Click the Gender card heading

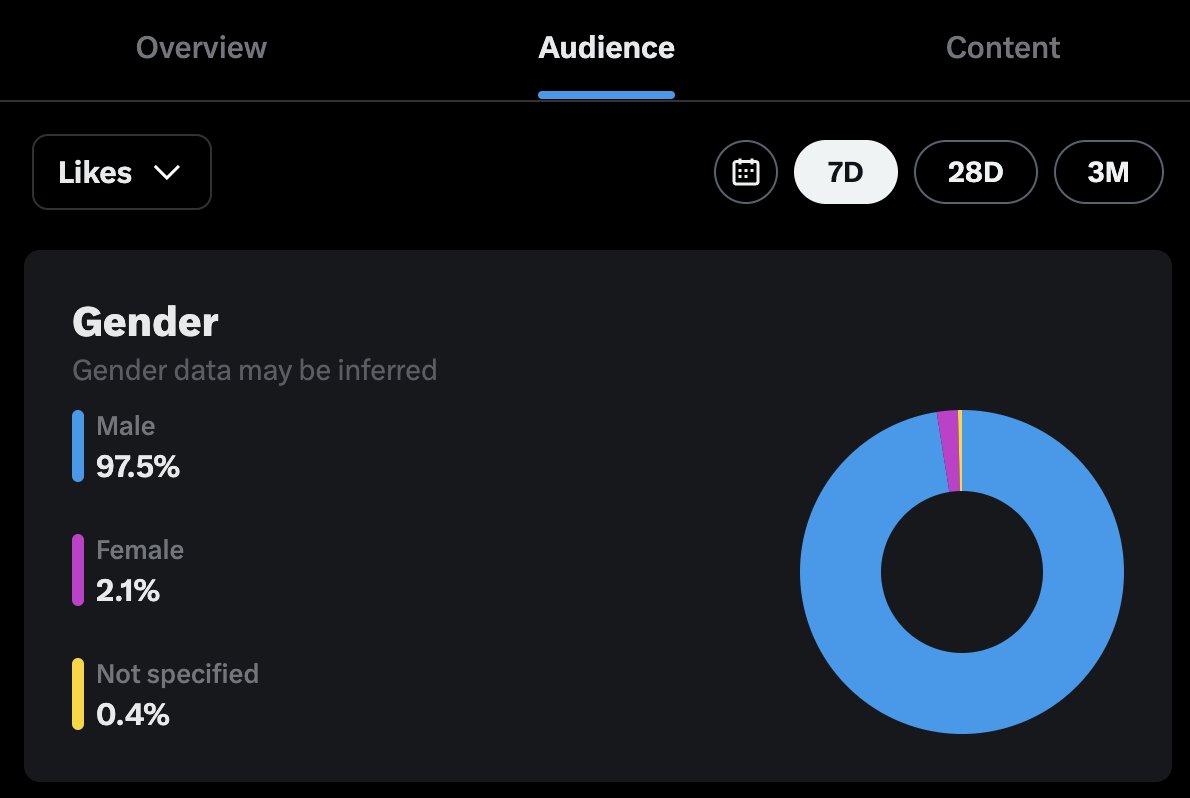pyautogui.click(x=145, y=322)
